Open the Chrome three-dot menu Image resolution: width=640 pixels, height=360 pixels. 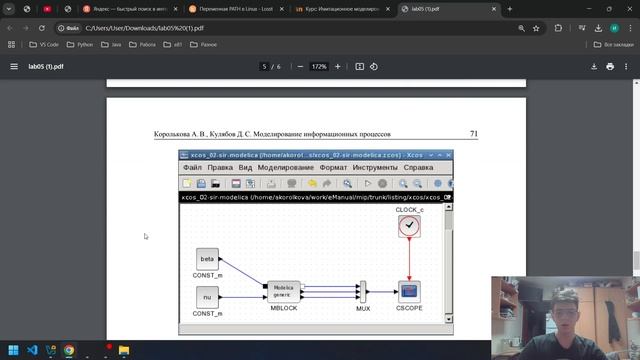tap(630, 28)
